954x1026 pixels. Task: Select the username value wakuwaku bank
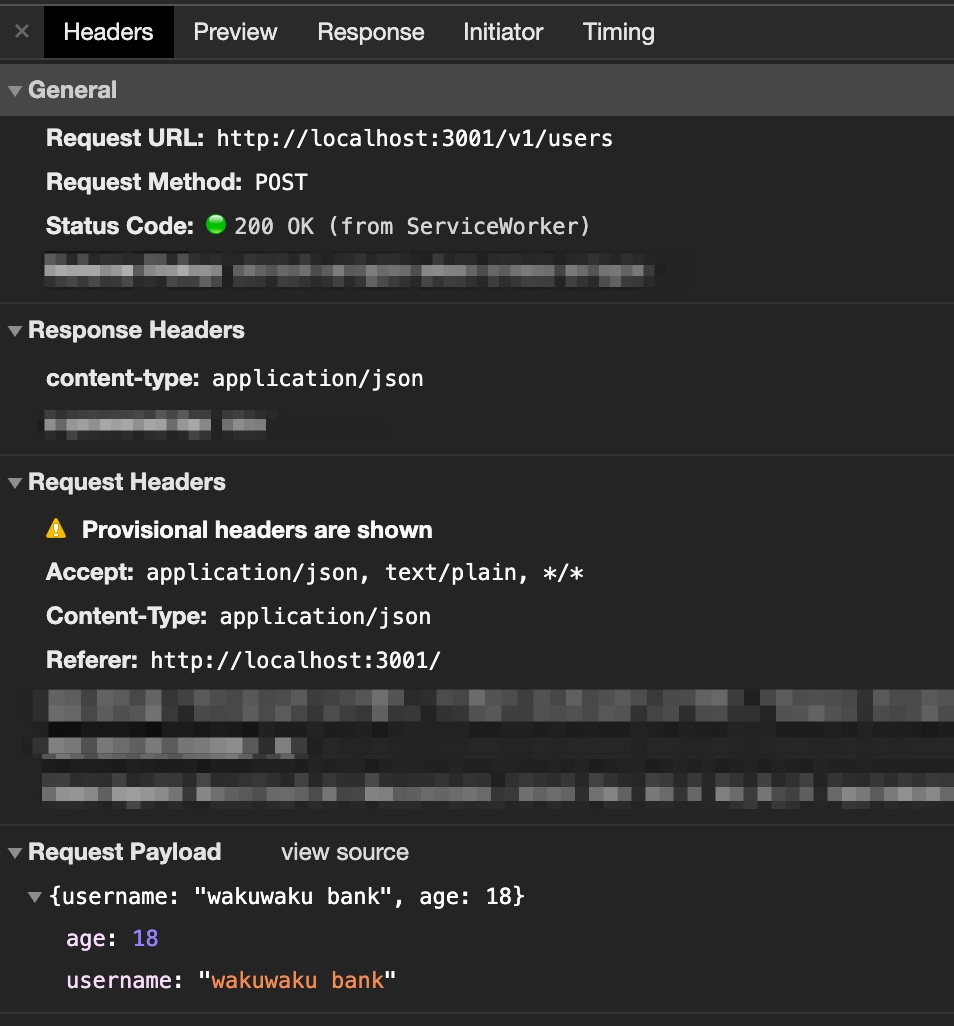coord(298,980)
